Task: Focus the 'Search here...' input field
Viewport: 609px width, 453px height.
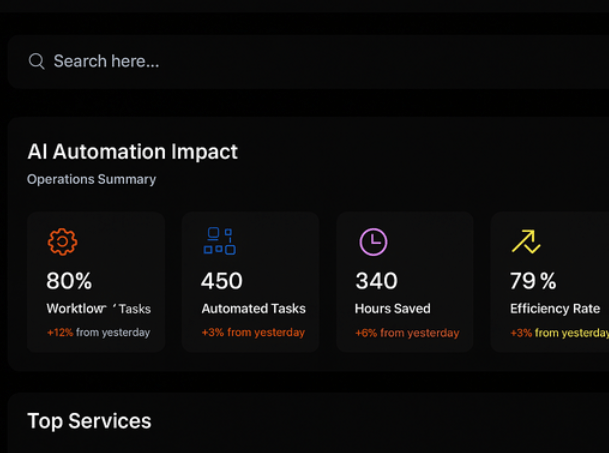Action: click(308, 62)
